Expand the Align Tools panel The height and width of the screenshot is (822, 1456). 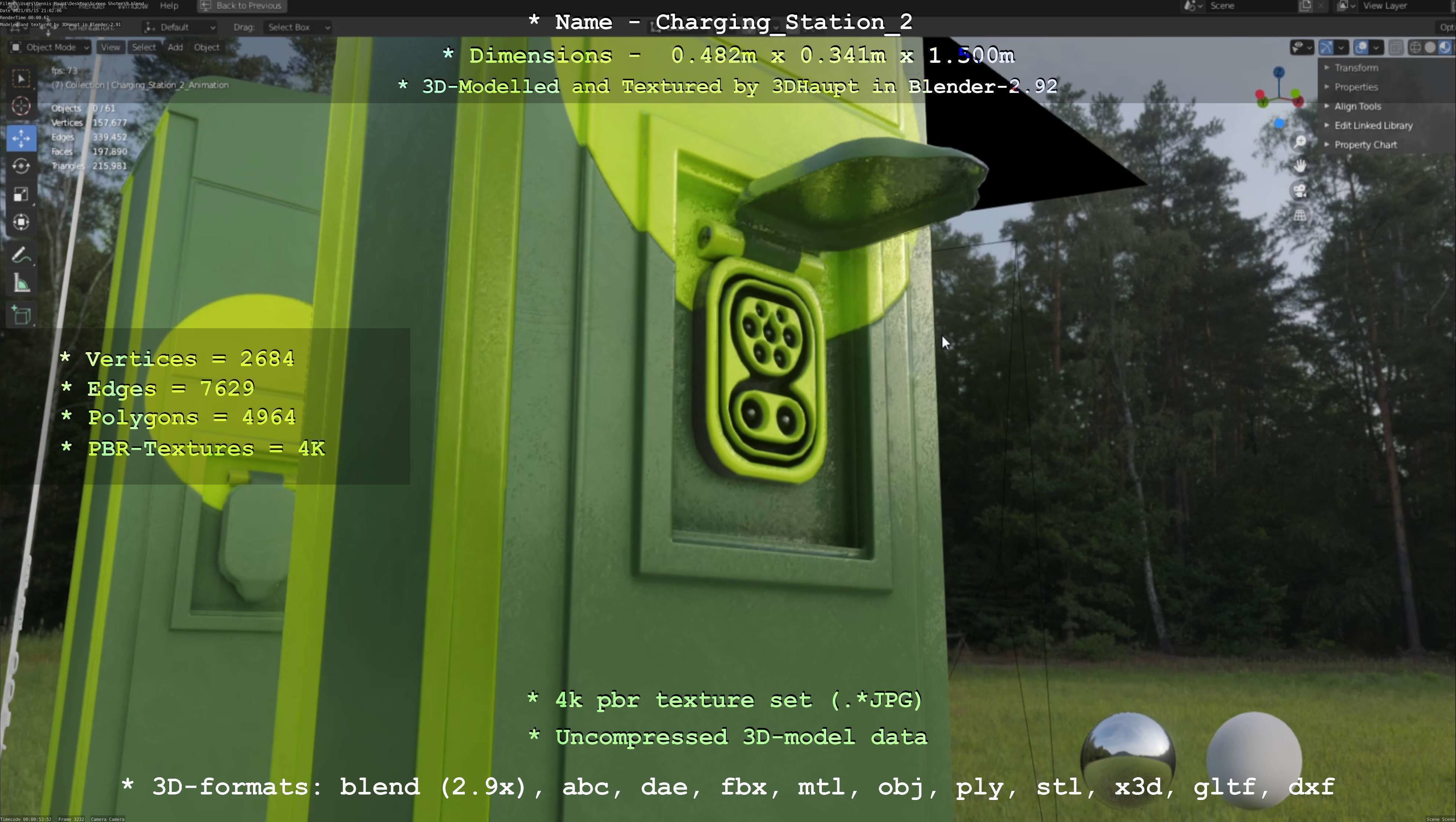pos(1357,106)
